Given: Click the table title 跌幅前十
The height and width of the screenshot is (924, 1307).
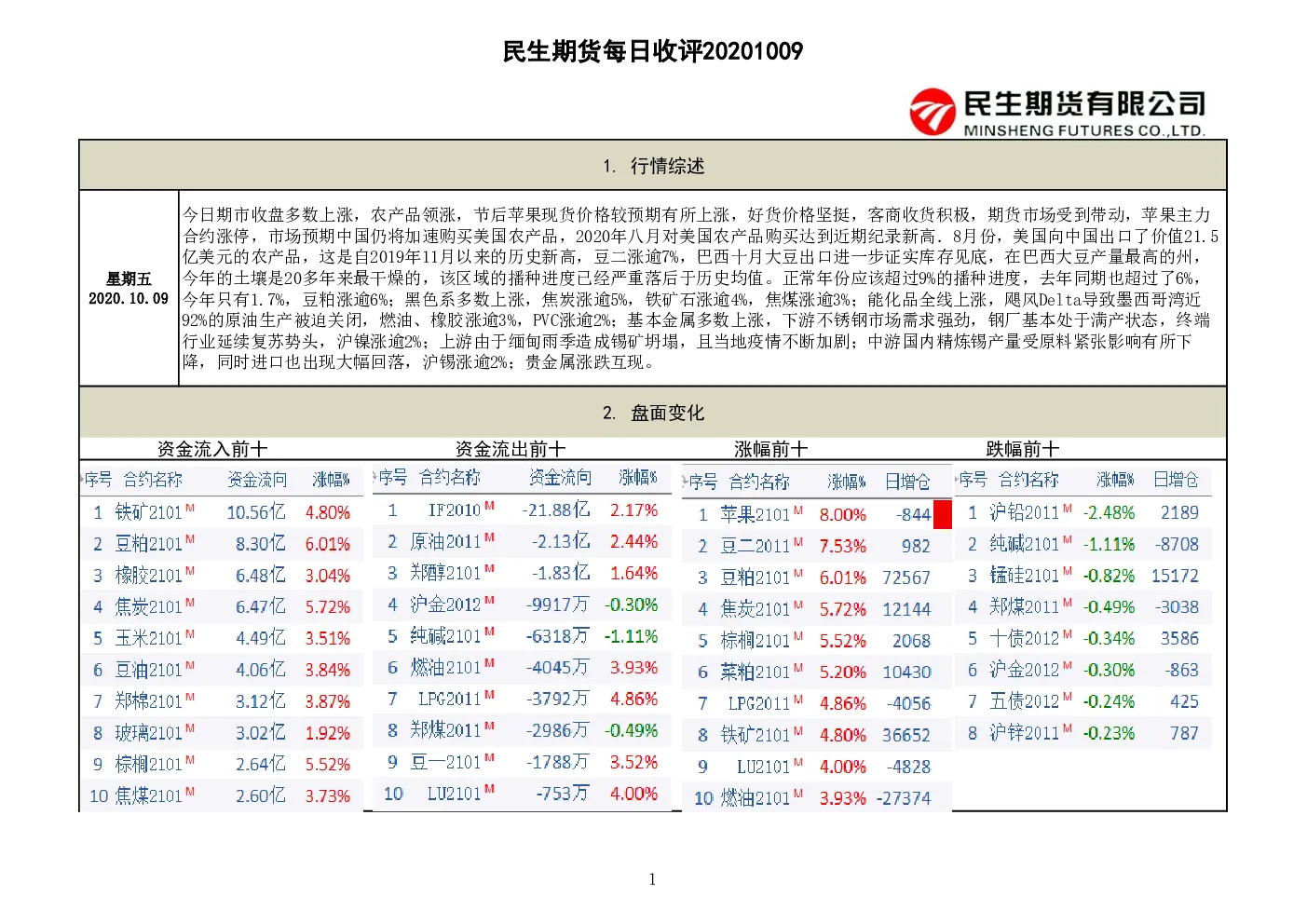Looking at the screenshot, I should click(x=1023, y=449).
